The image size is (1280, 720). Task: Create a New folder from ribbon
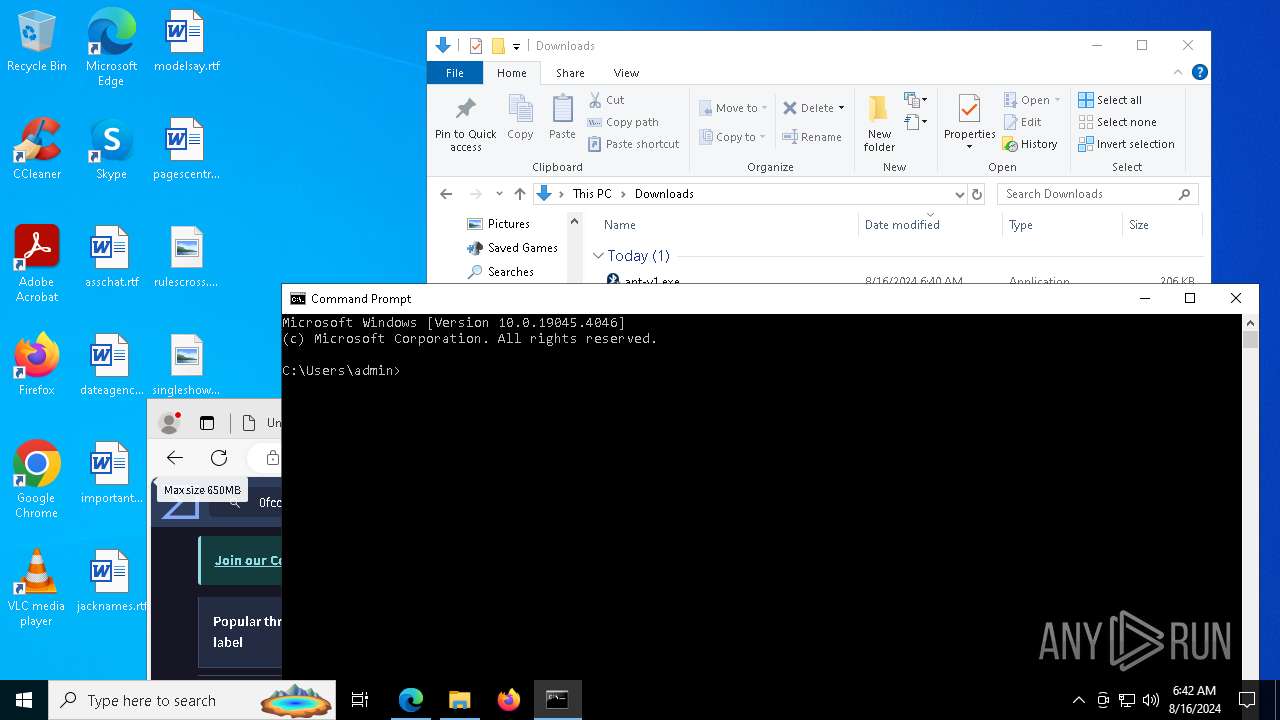(879, 124)
